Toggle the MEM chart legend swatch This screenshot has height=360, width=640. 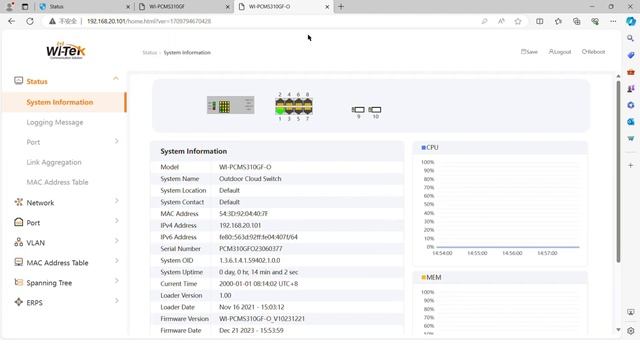pos(423,278)
